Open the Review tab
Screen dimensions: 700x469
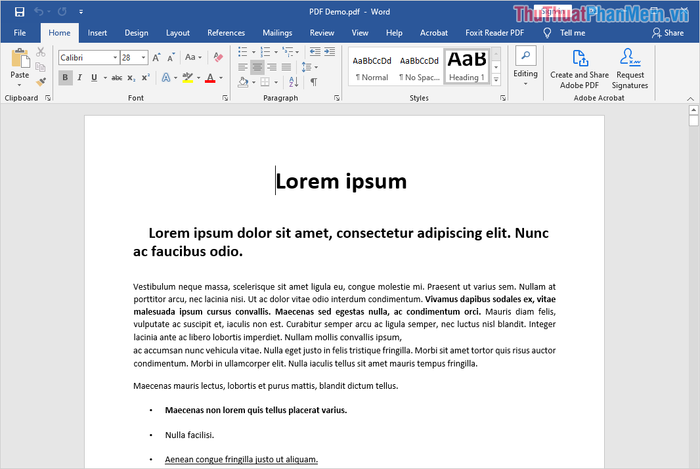322,33
